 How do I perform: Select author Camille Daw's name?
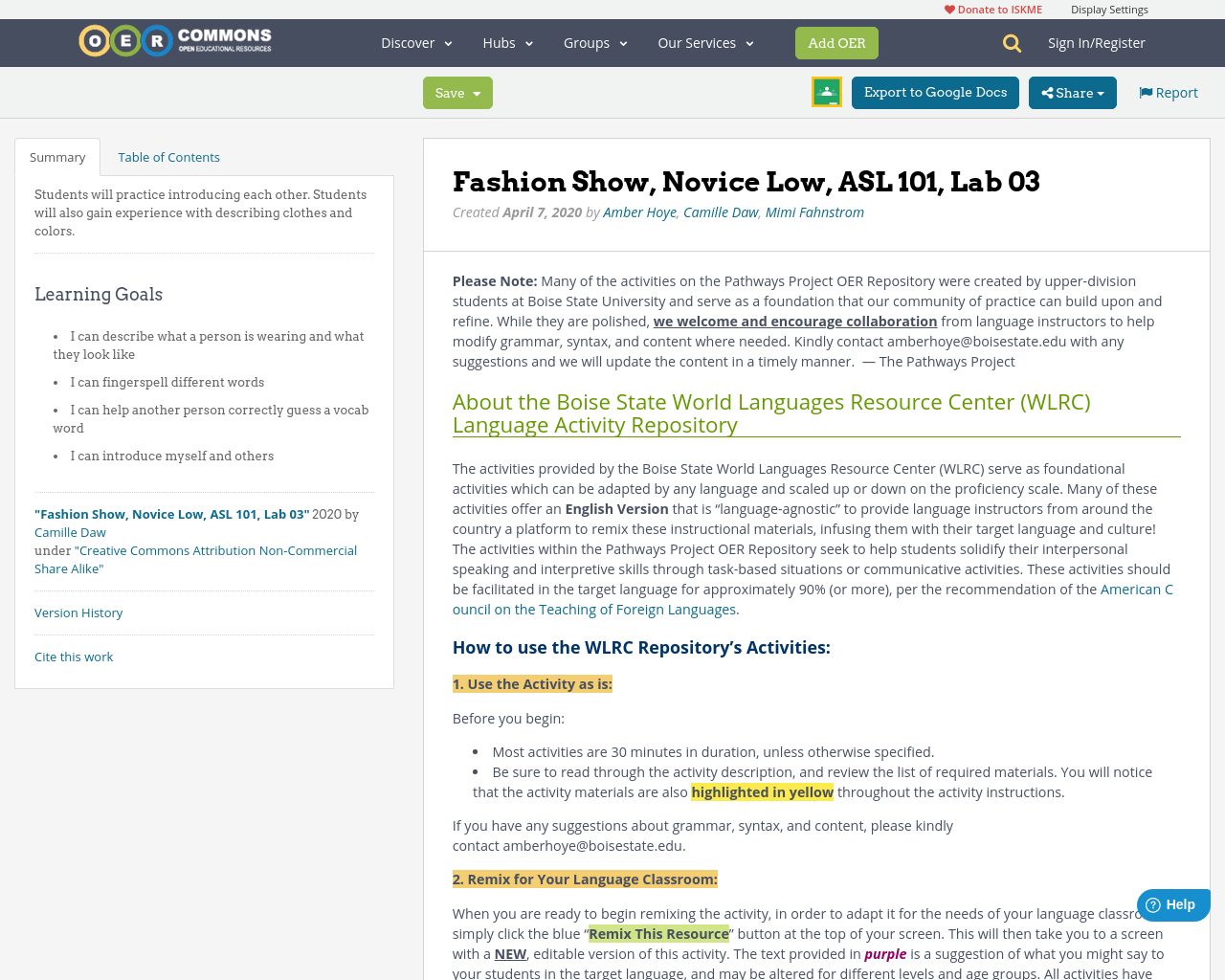point(720,211)
